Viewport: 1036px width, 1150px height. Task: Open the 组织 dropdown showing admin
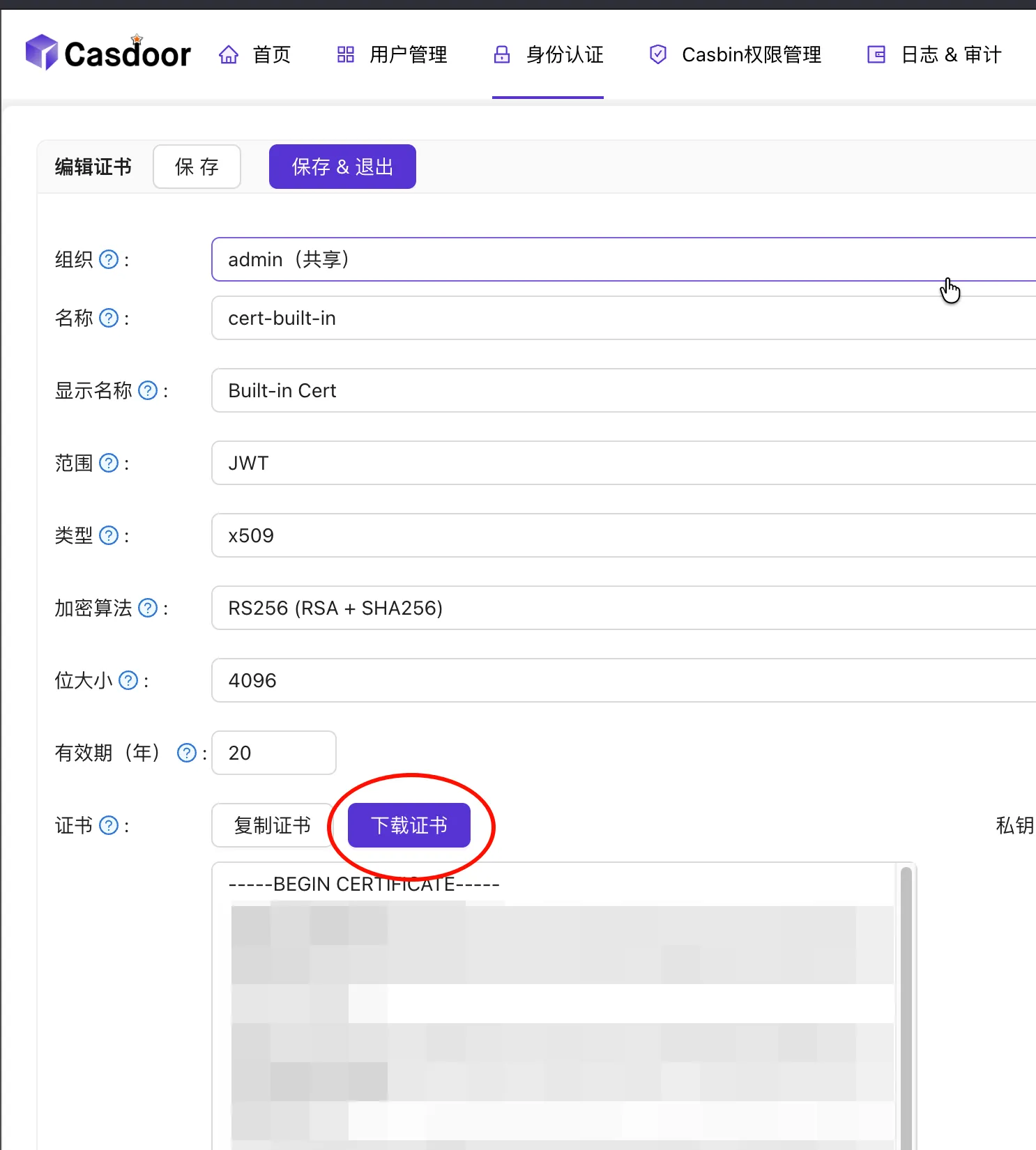pyautogui.click(x=620, y=260)
